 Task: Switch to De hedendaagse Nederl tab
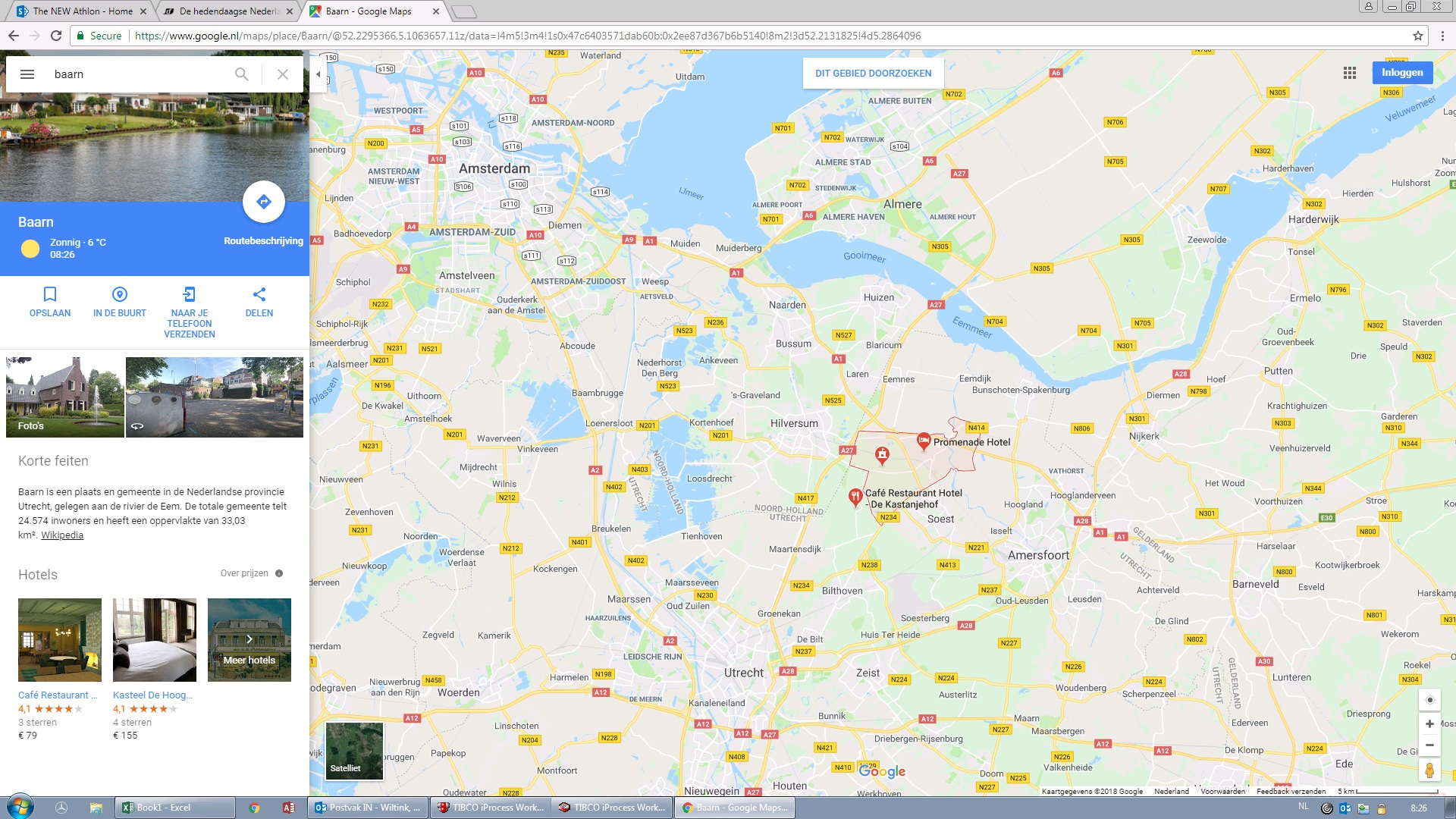(227, 11)
